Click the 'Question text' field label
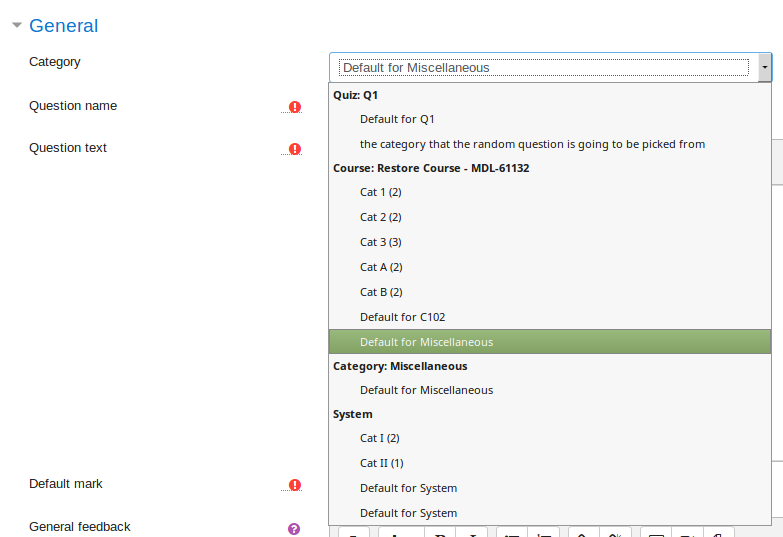The height and width of the screenshot is (537, 783). tap(68, 148)
